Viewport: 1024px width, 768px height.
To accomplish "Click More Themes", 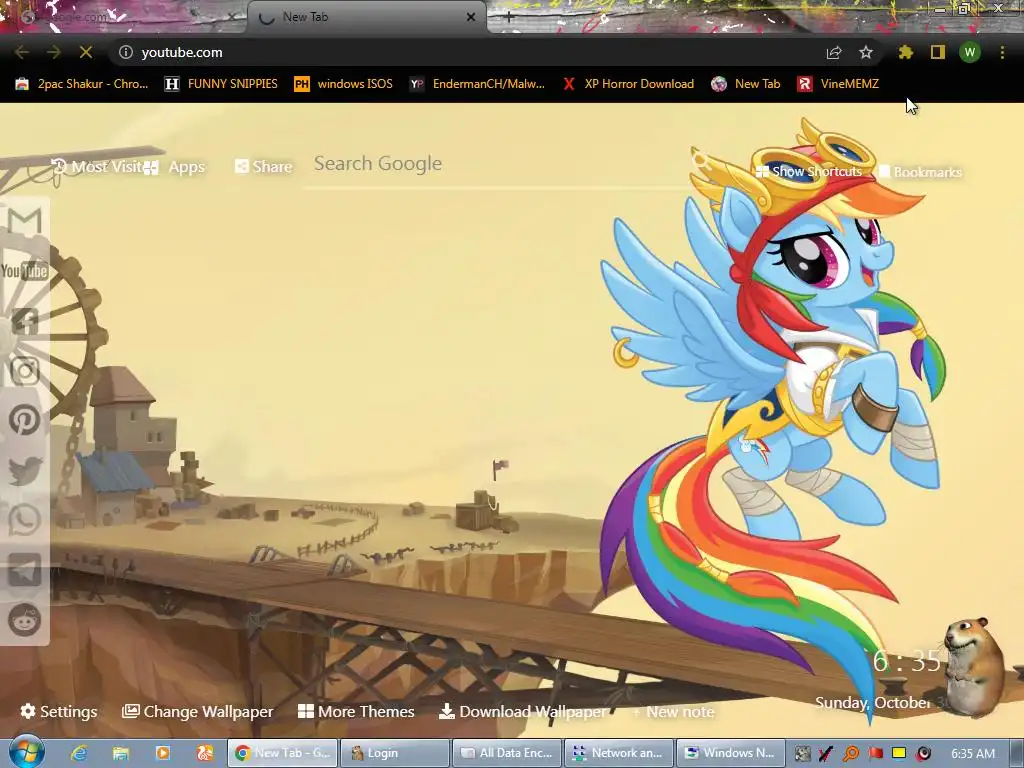I will click(356, 711).
